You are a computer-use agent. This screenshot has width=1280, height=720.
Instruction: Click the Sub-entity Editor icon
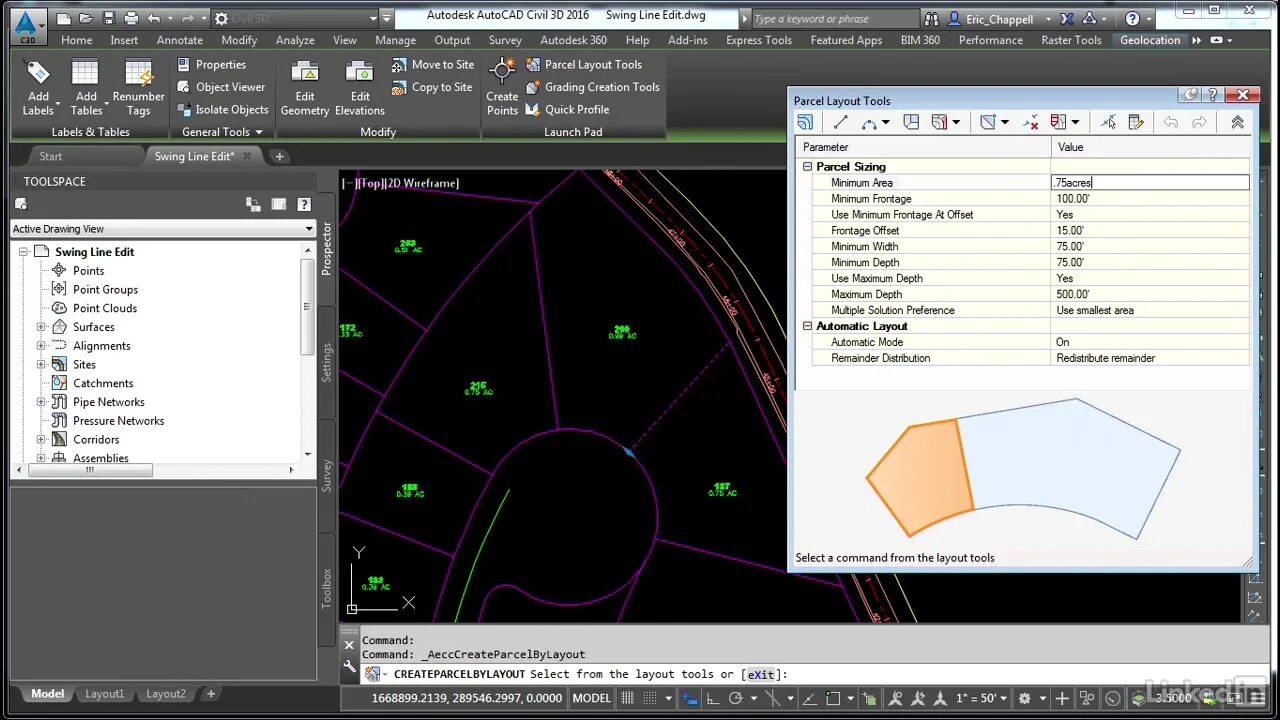tap(1136, 122)
